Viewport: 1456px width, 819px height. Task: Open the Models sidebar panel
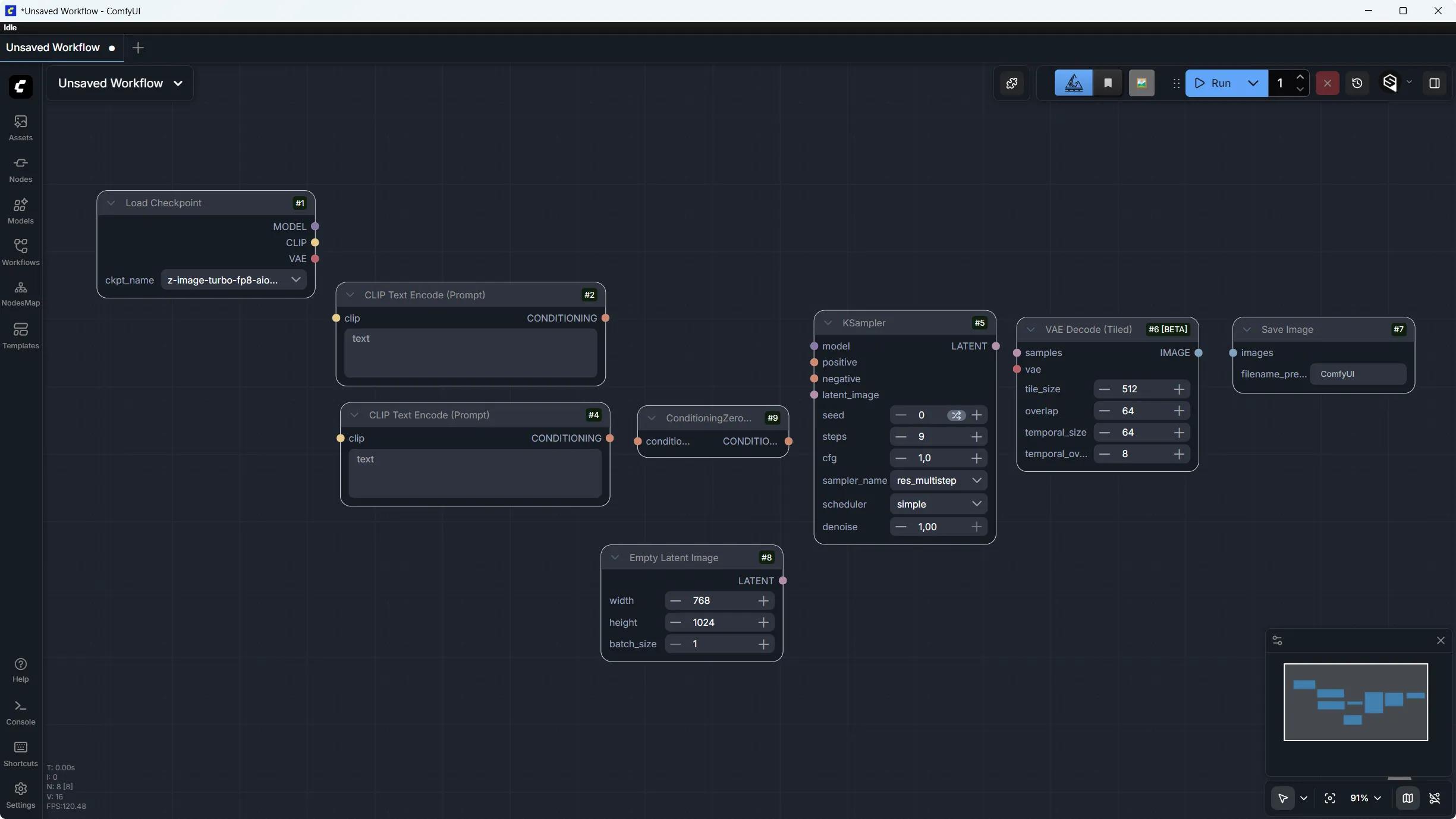tap(21, 211)
